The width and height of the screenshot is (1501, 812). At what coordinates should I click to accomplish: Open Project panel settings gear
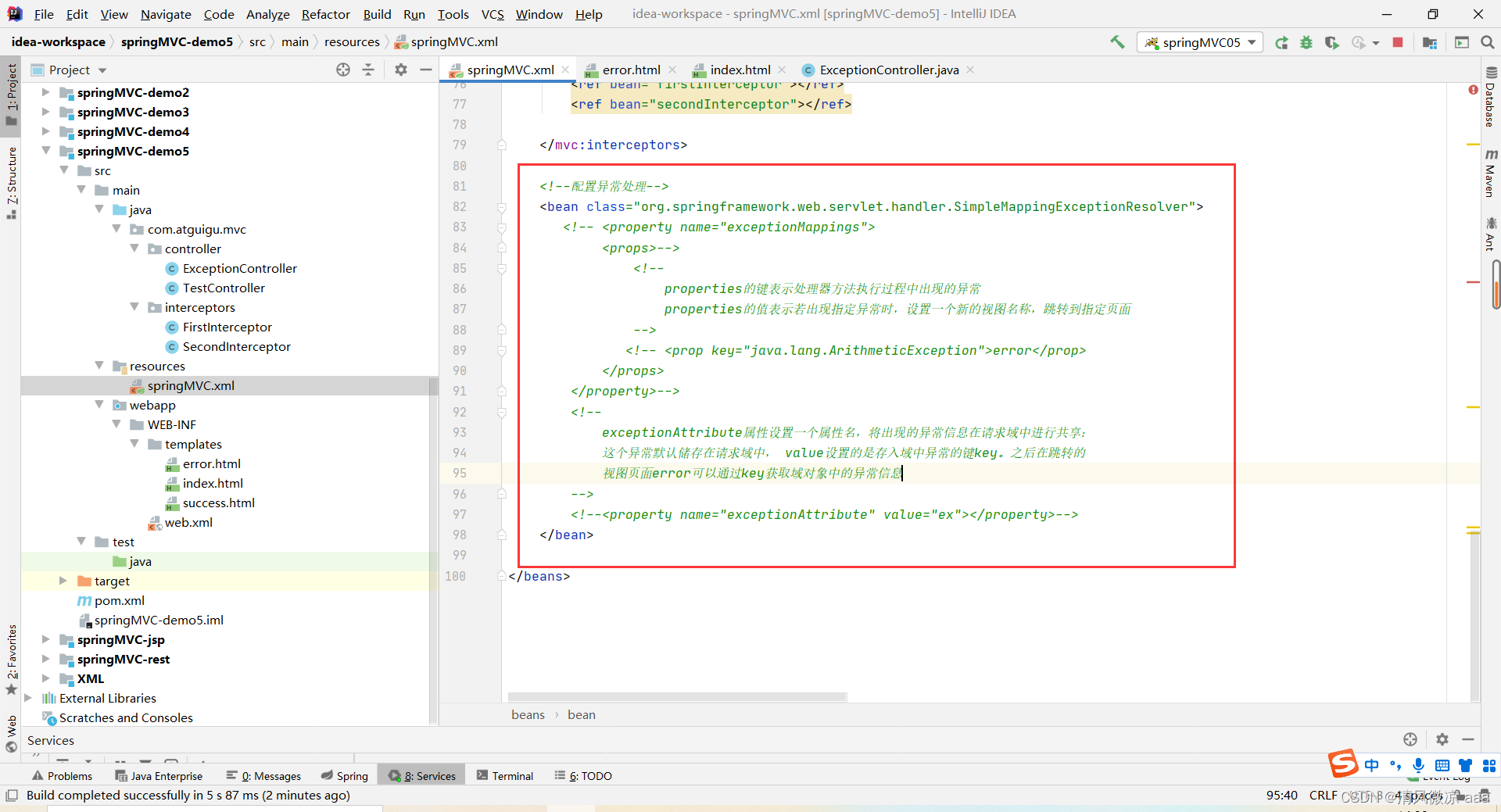[x=401, y=70]
